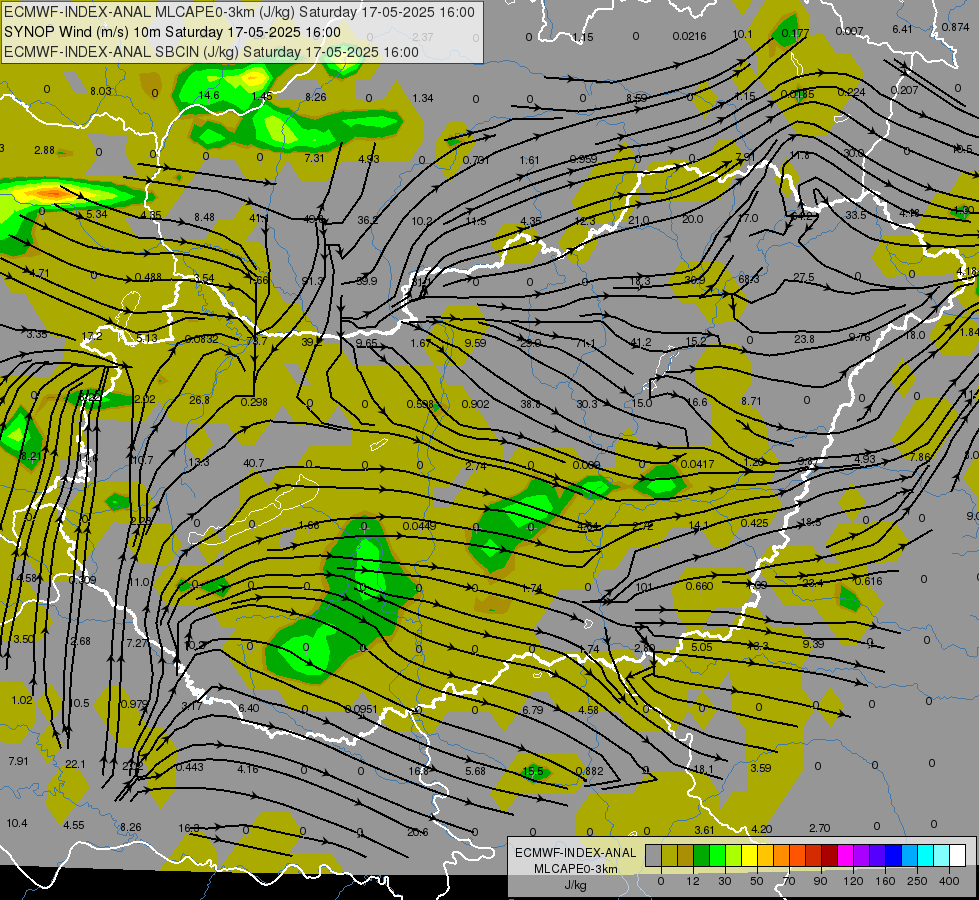Screen dimensions: 979x900
Task: Click the dark green legend swatch
Action: tap(702, 855)
